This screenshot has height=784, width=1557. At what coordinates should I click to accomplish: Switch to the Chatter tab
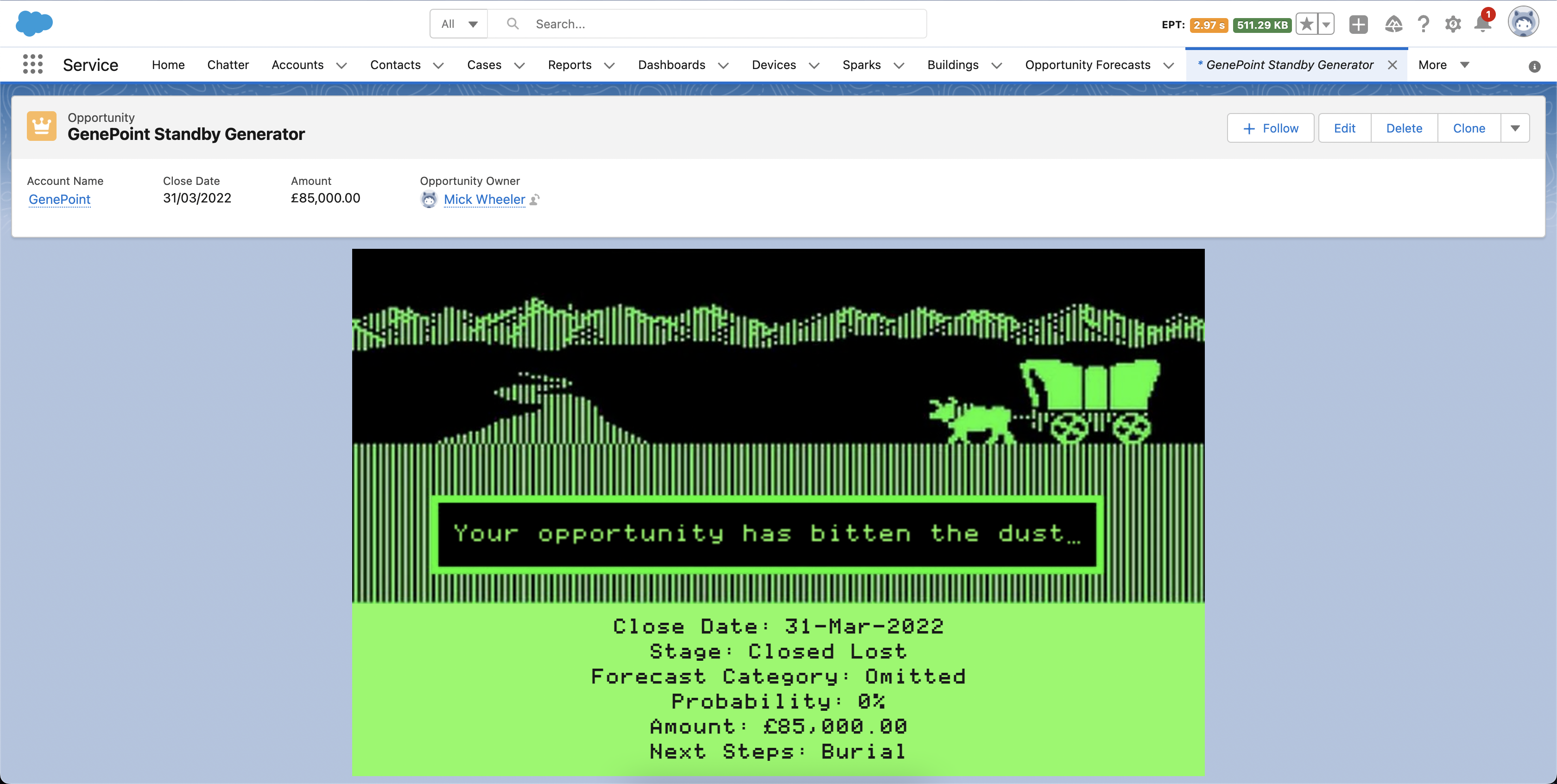[228, 65]
